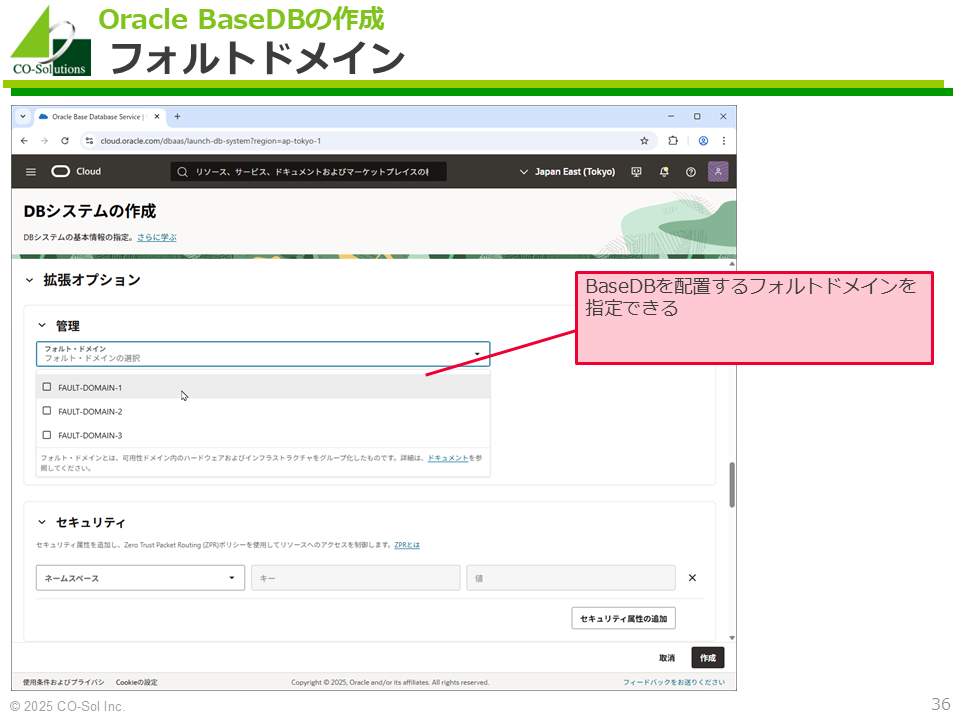Open the browser extensions puzzle icon
The width and height of the screenshot is (960, 720).
pos(673,141)
